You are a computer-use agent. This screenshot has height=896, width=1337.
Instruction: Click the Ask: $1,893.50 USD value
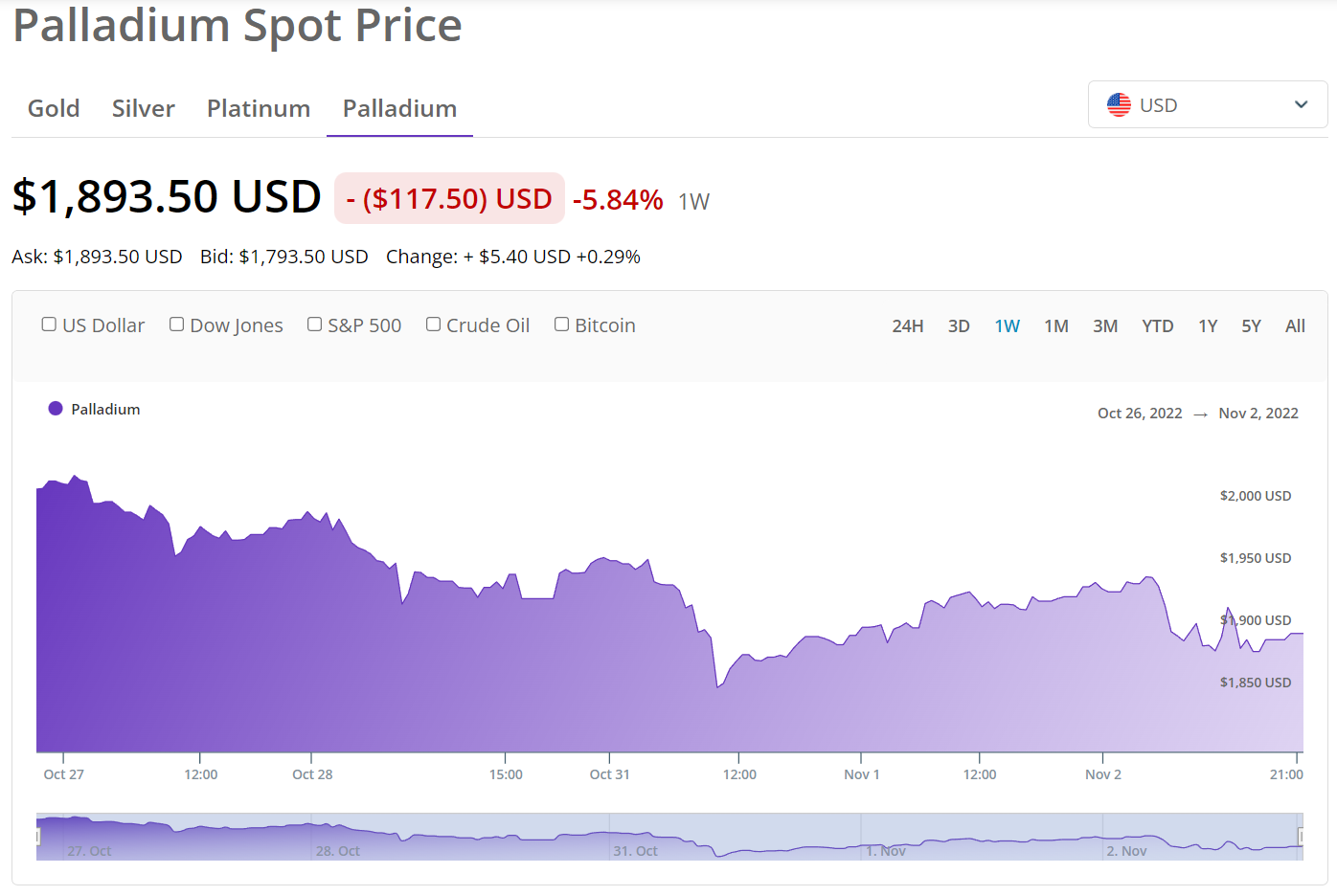pos(97,257)
